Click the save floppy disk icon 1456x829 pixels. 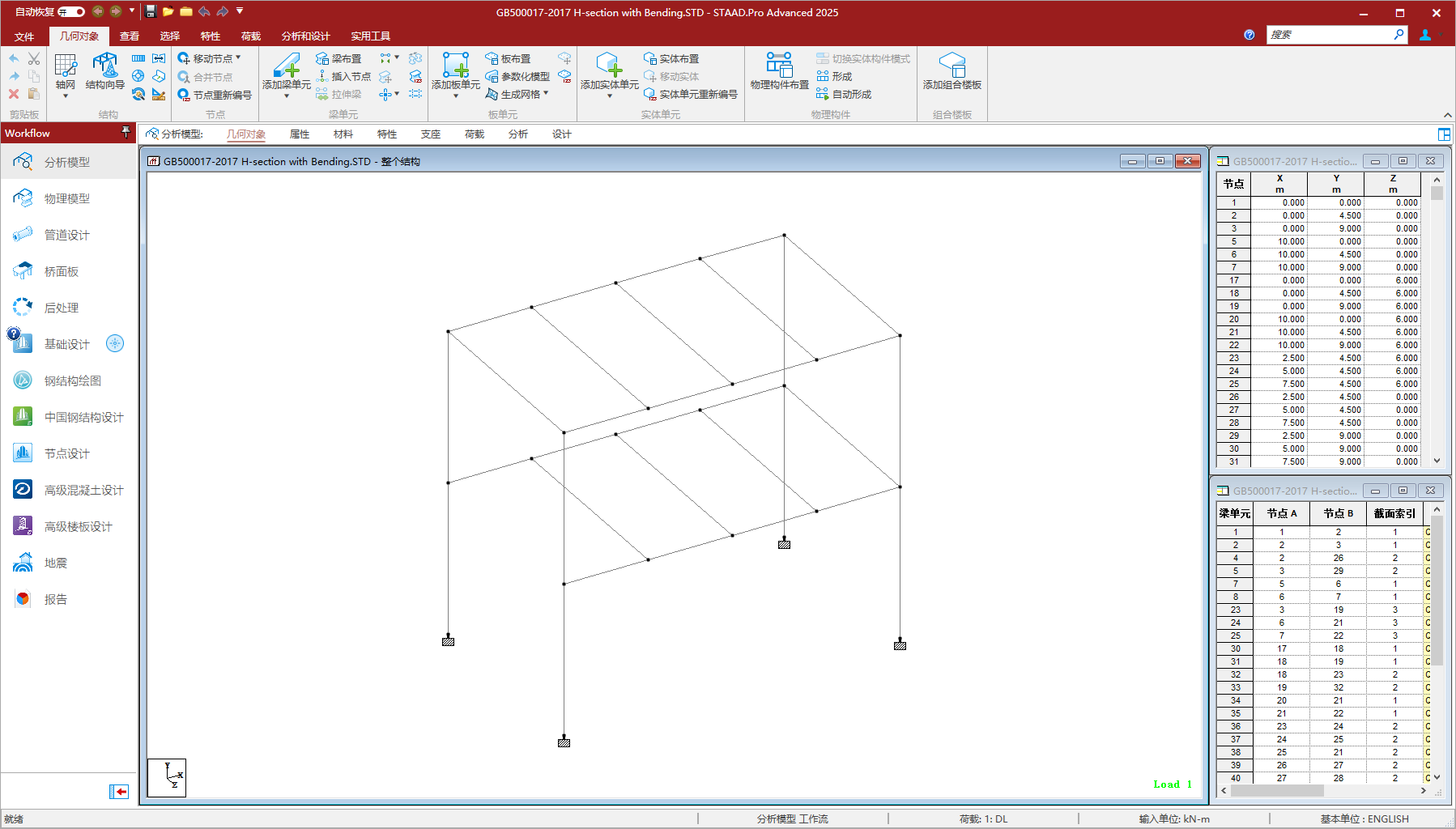(151, 11)
